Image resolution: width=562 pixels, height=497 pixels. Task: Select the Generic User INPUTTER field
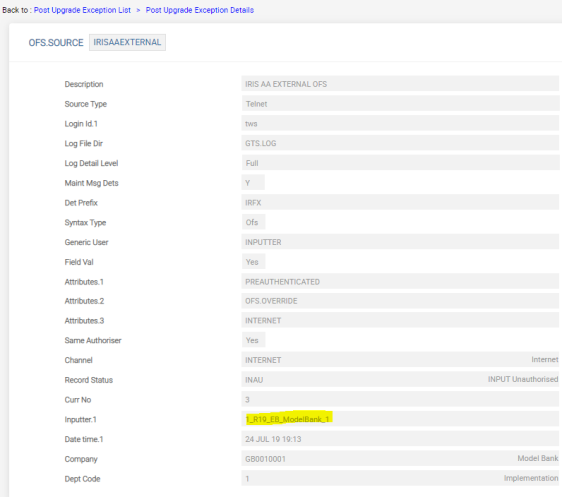click(400, 242)
